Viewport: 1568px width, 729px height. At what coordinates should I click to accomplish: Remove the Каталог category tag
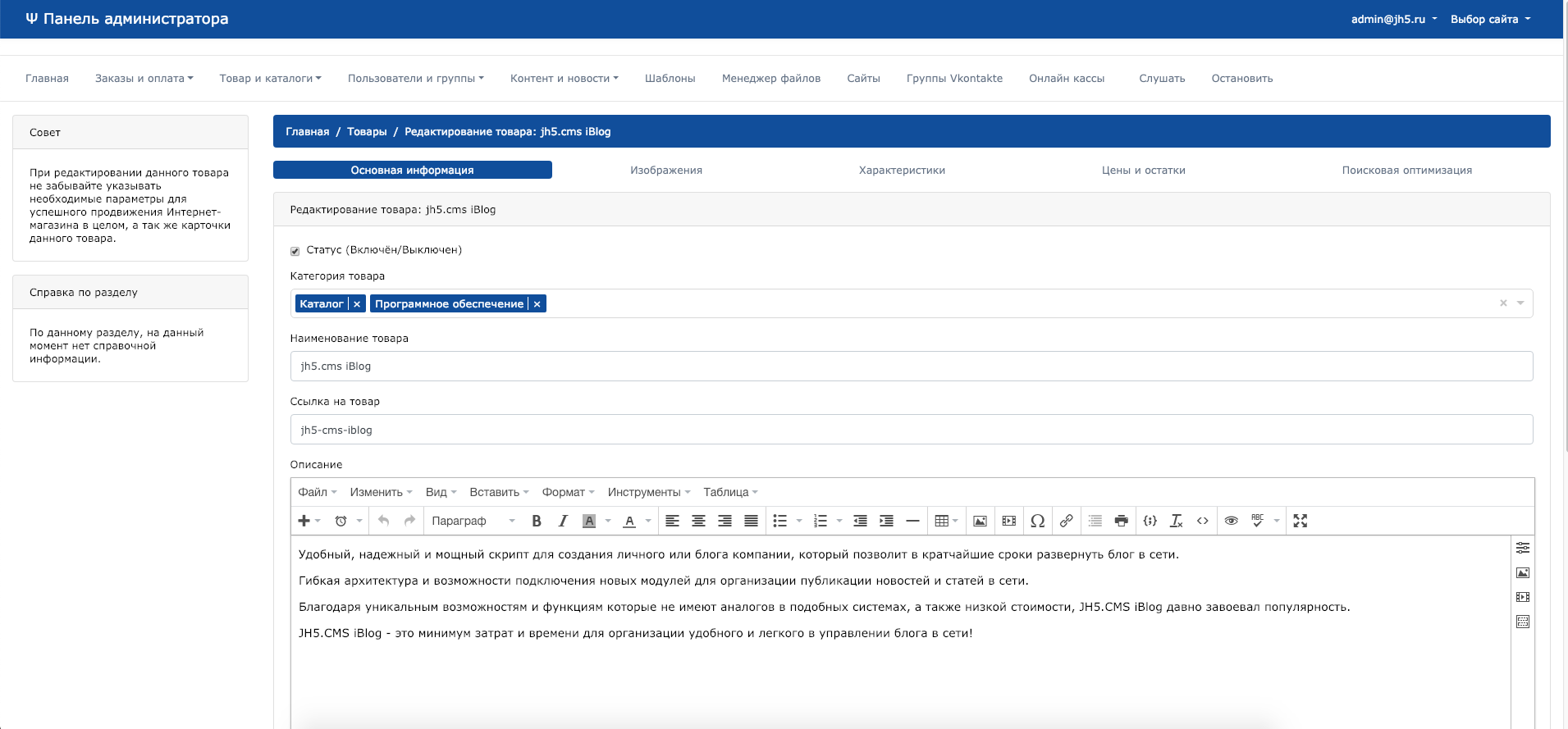pyautogui.click(x=357, y=304)
